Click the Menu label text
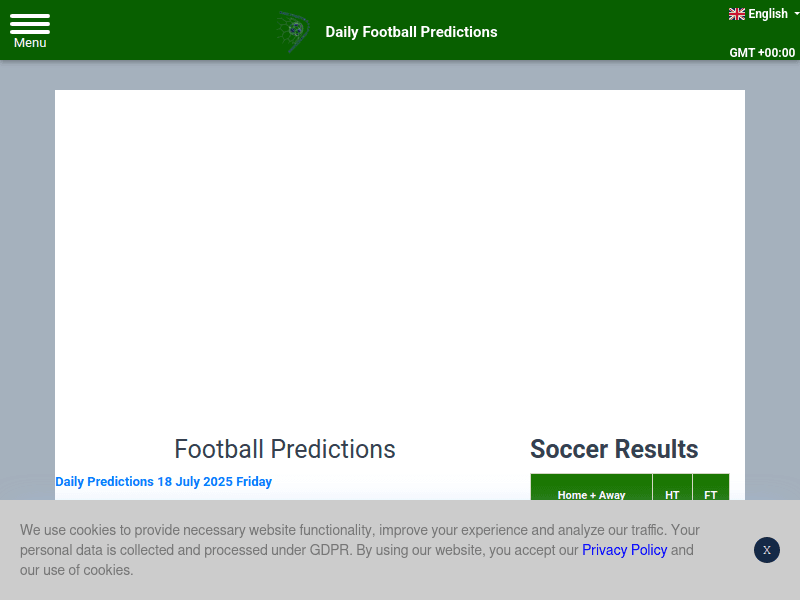 29,42
